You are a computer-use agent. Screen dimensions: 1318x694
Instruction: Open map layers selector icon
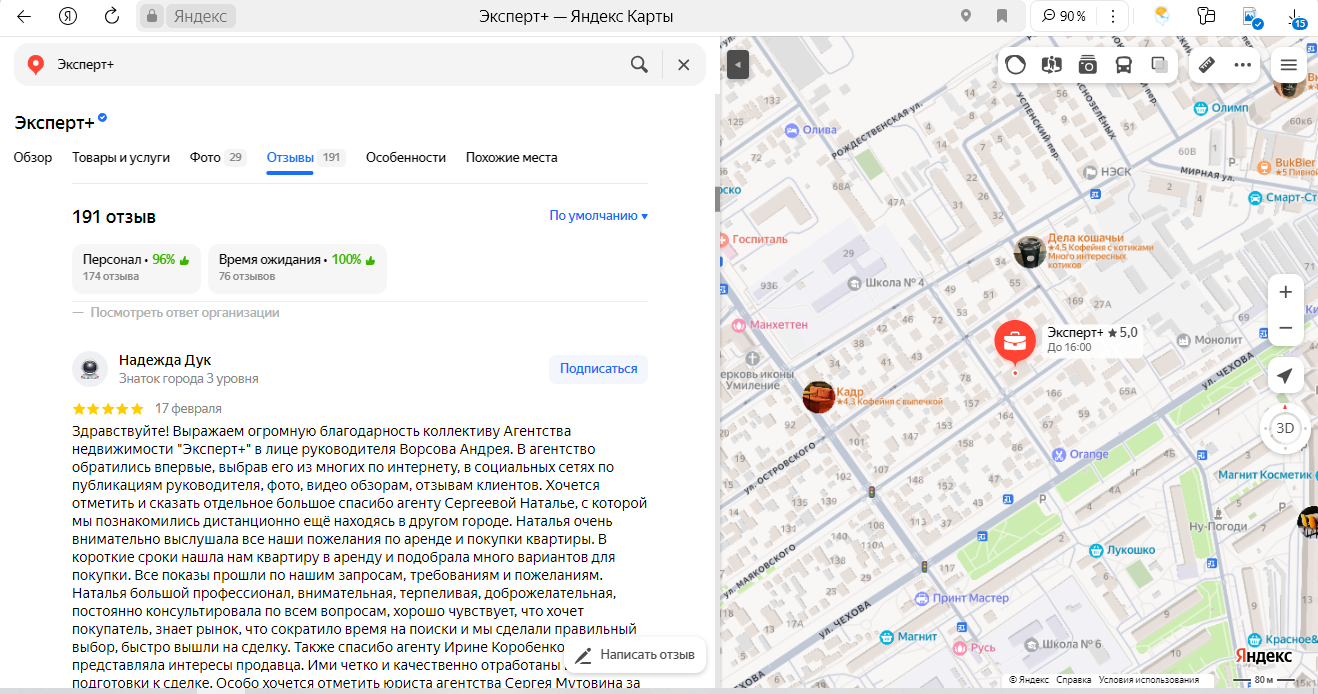click(1159, 65)
